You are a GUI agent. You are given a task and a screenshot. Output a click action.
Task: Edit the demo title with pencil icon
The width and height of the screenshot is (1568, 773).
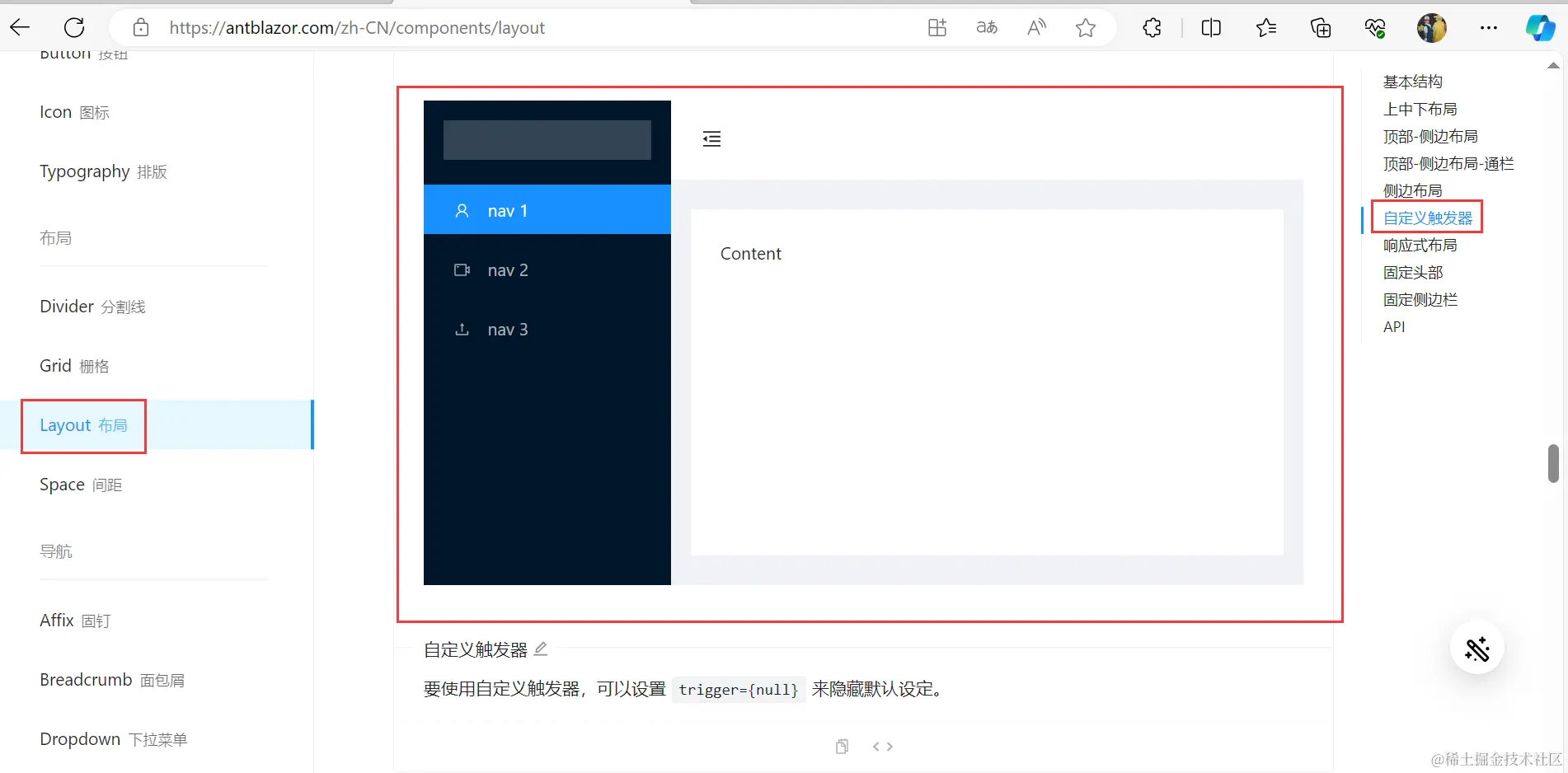(x=541, y=649)
